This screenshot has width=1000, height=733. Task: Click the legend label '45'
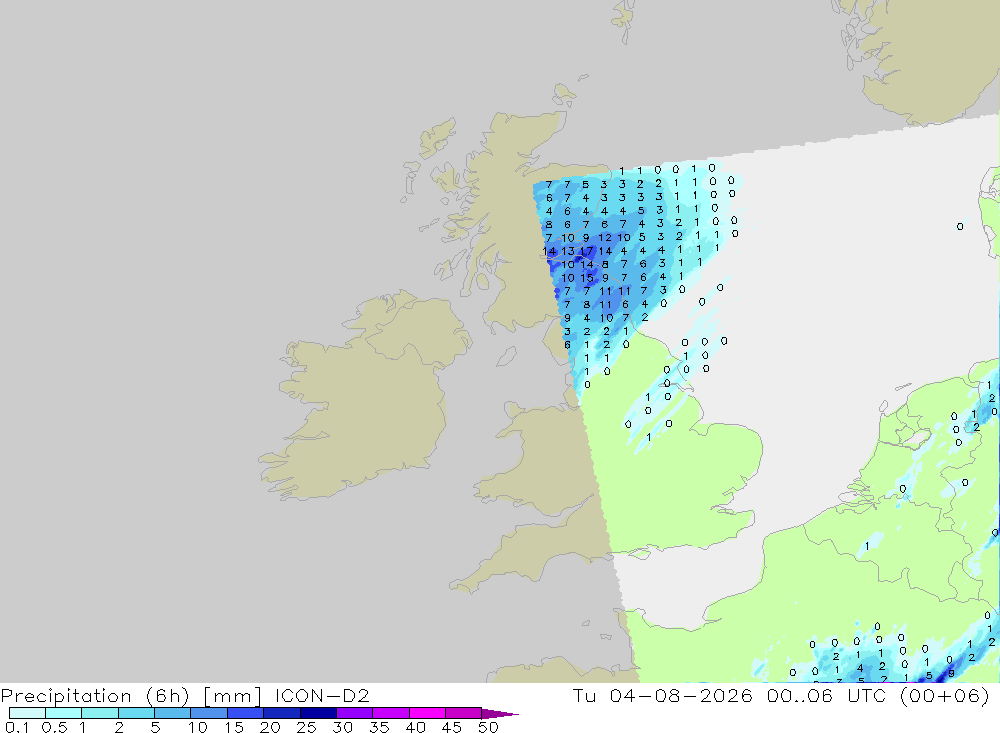(452, 727)
